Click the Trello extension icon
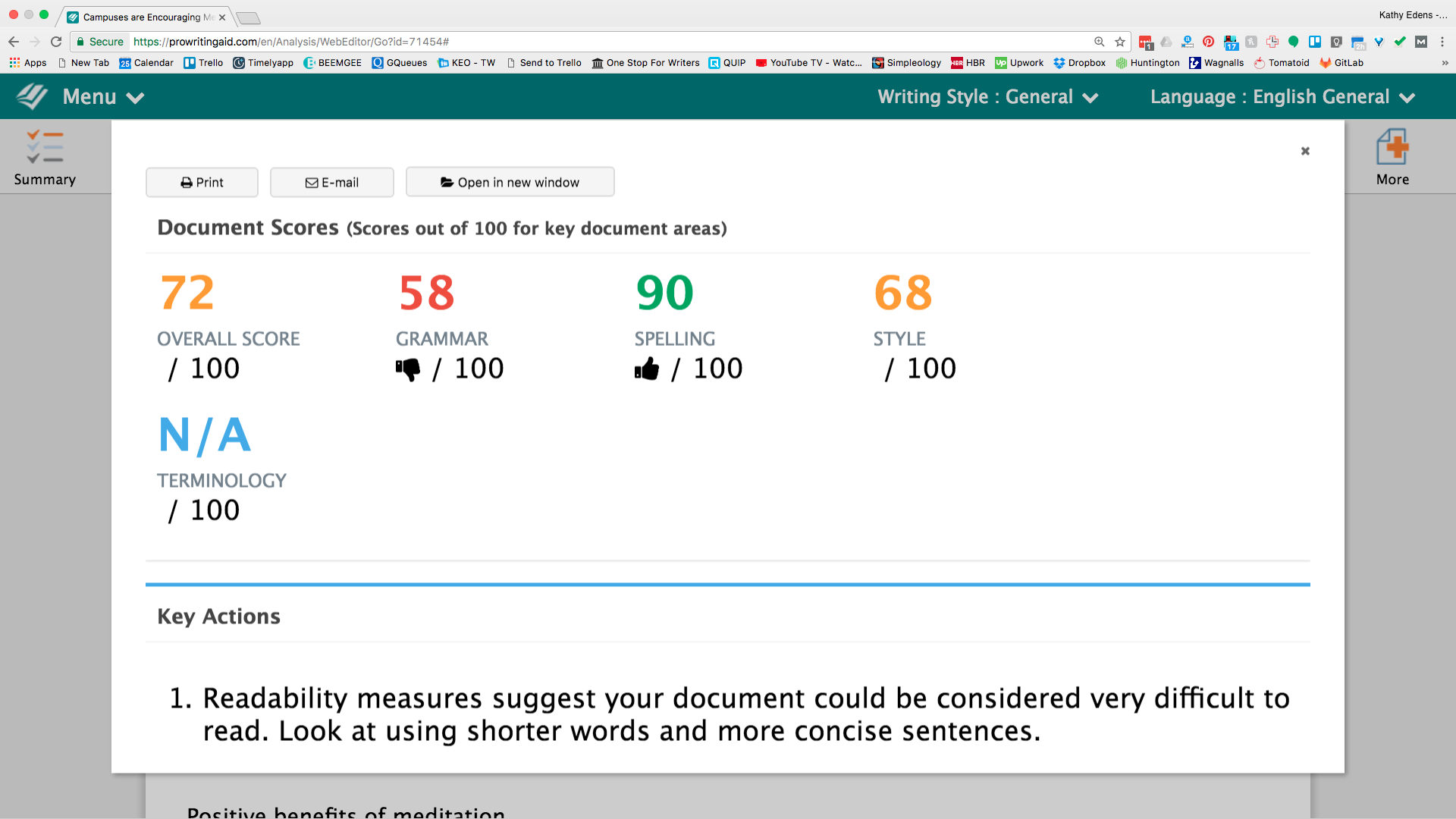Image resolution: width=1456 pixels, height=819 pixels. point(1315,42)
